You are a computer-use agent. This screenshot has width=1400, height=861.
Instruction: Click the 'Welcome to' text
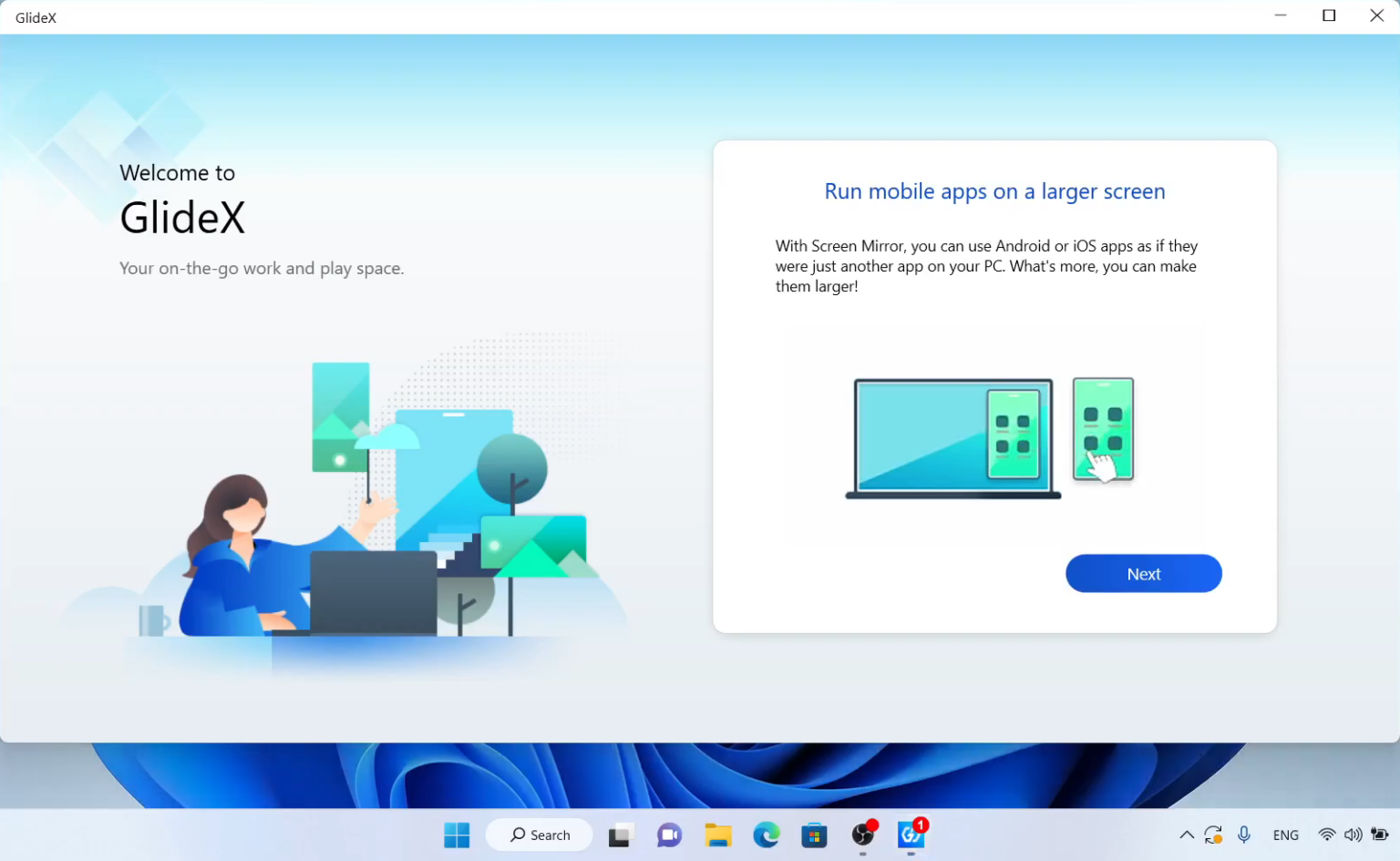click(177, 173)
